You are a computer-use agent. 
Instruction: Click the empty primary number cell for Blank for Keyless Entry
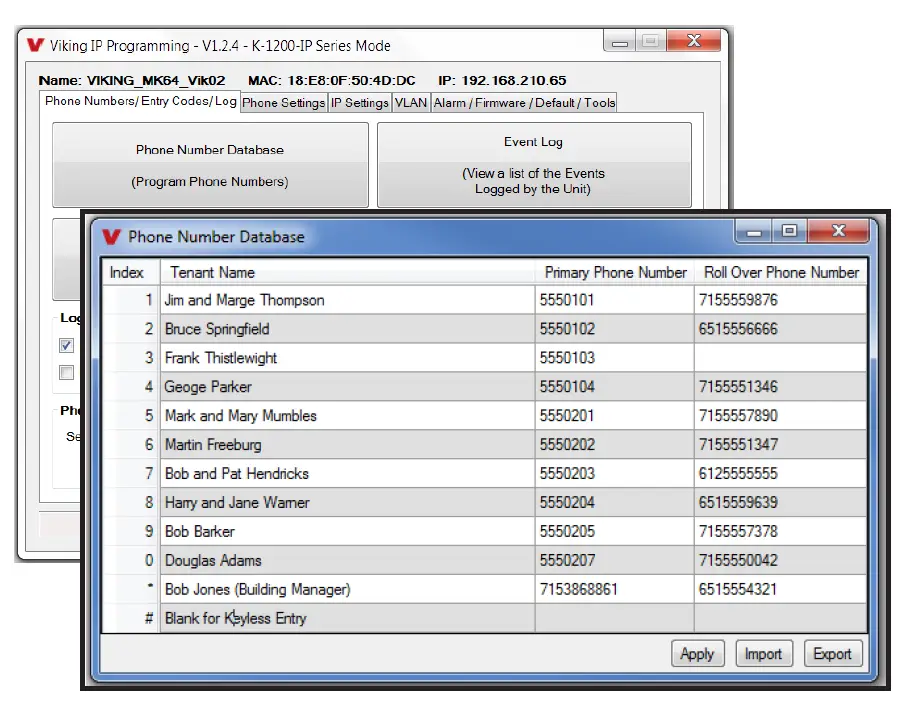(615, 618)
